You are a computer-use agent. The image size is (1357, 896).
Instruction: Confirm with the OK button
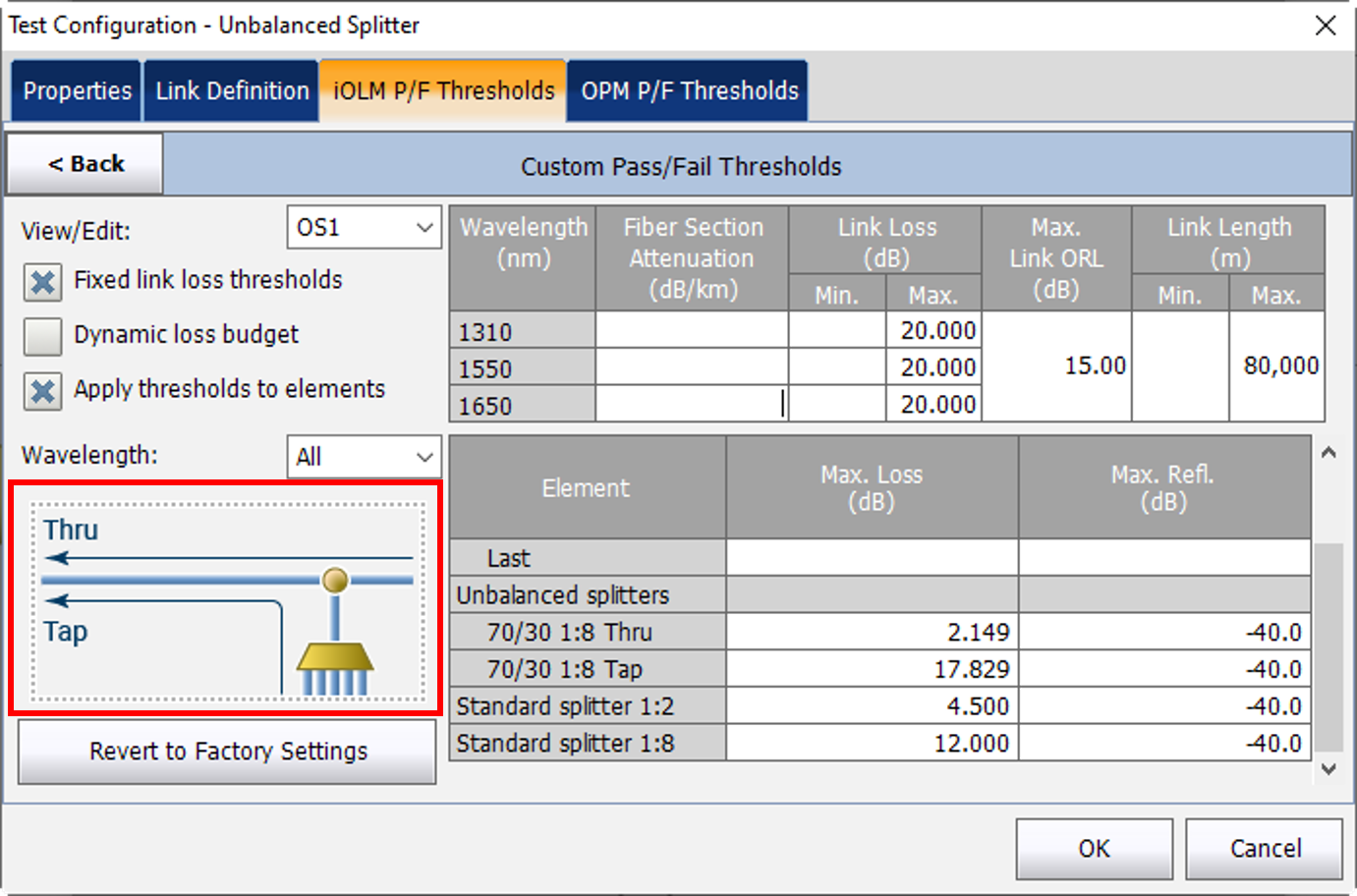1094,849
